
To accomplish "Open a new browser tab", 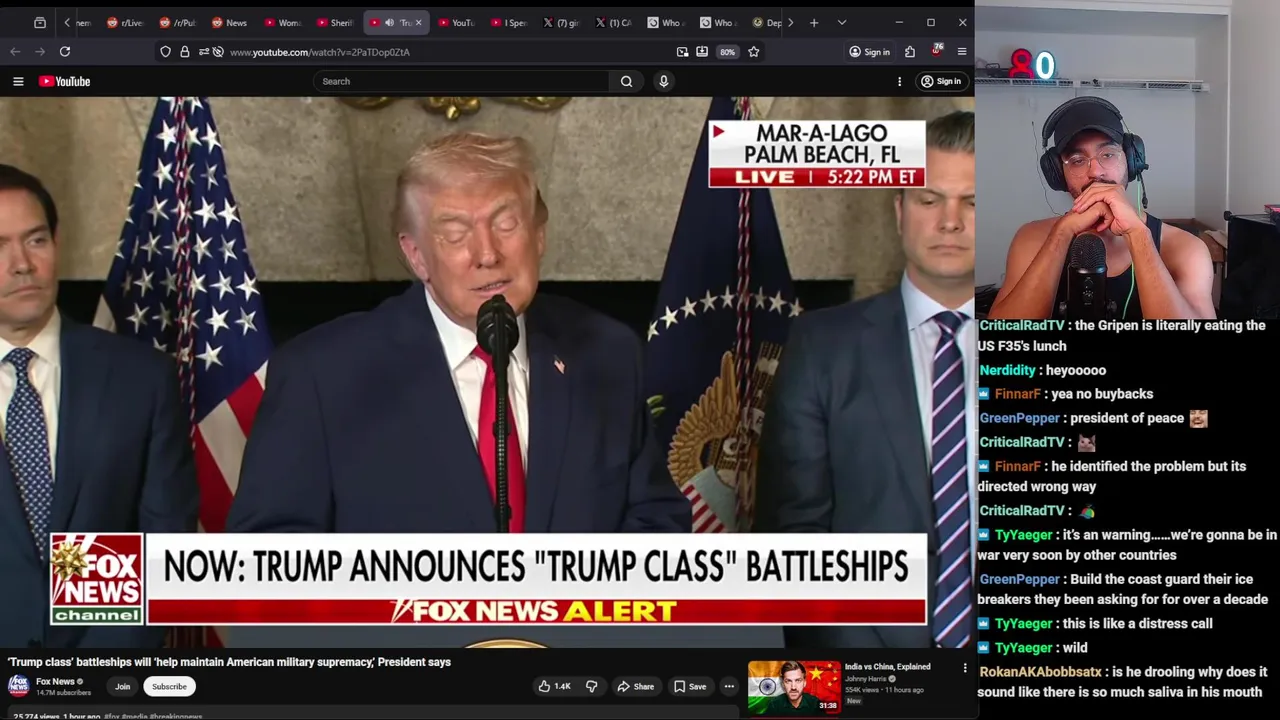I will 814,22.
